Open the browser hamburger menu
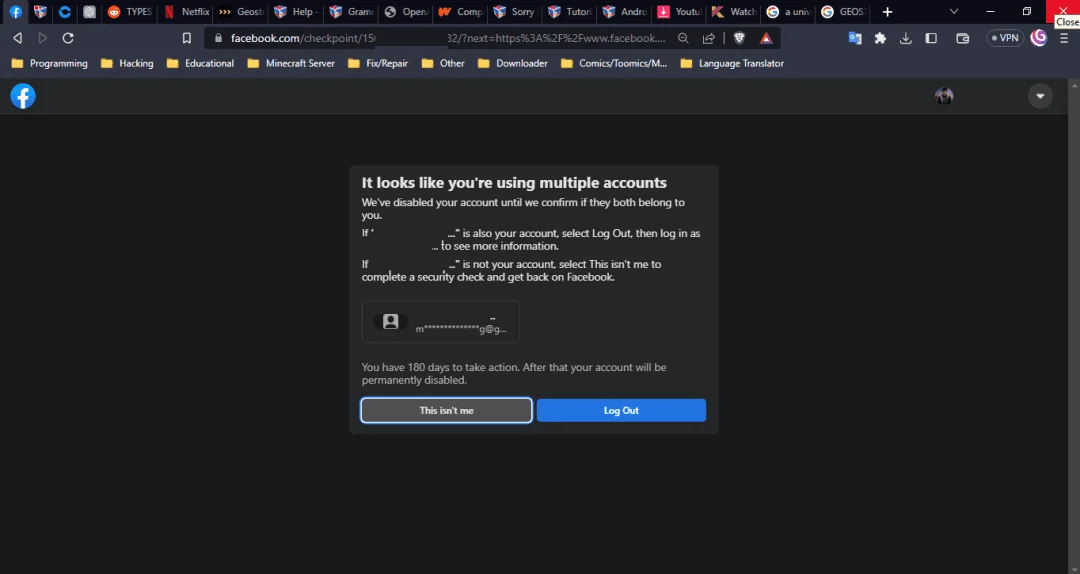The height and width of the screenshot is (574, 1080). click(x=1064, y=38)
